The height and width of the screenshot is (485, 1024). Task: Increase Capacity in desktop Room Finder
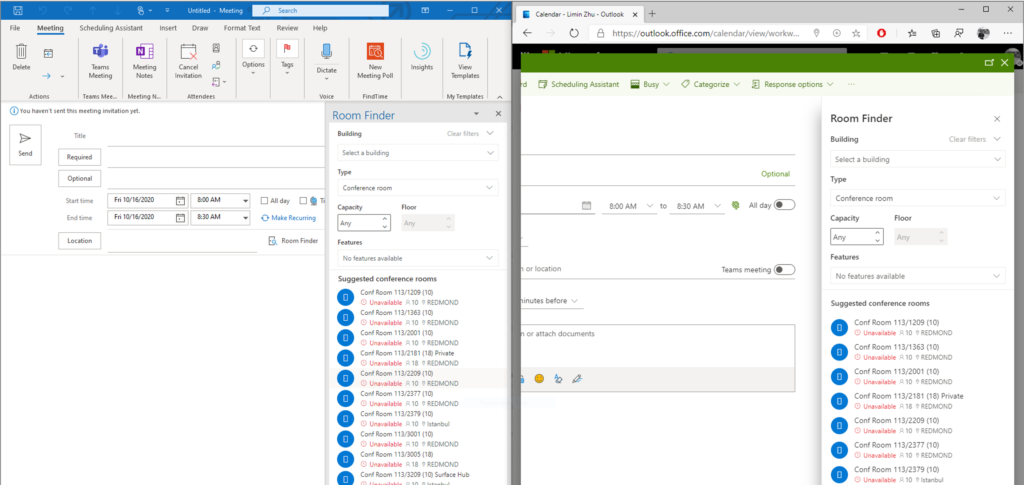click(385, 219)
